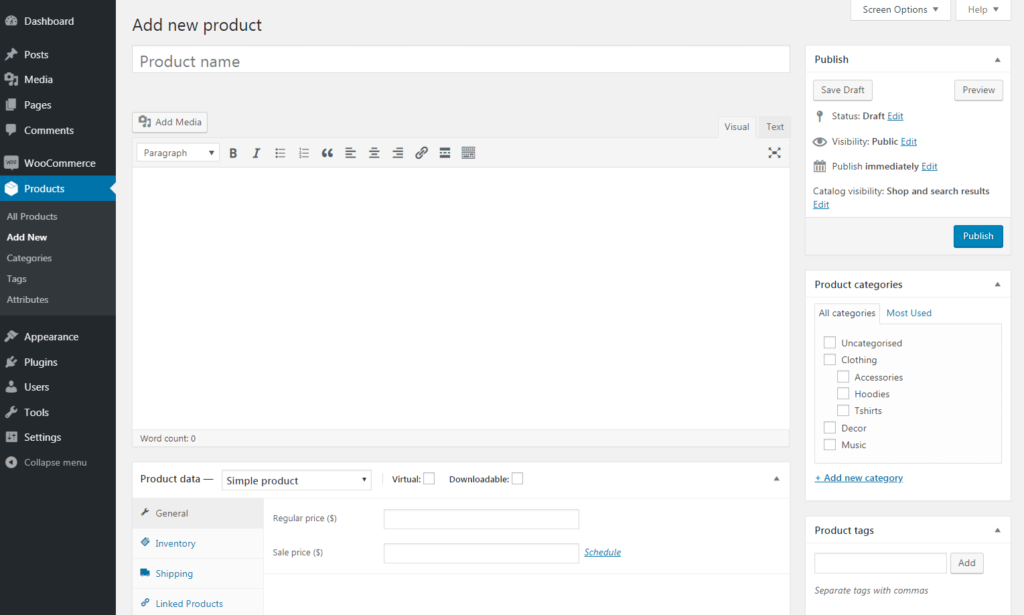The width and height of the screenshot is (1024, 615).
Task: Open the Paragraph style dropdown
Action: click(x=177, y=152)
